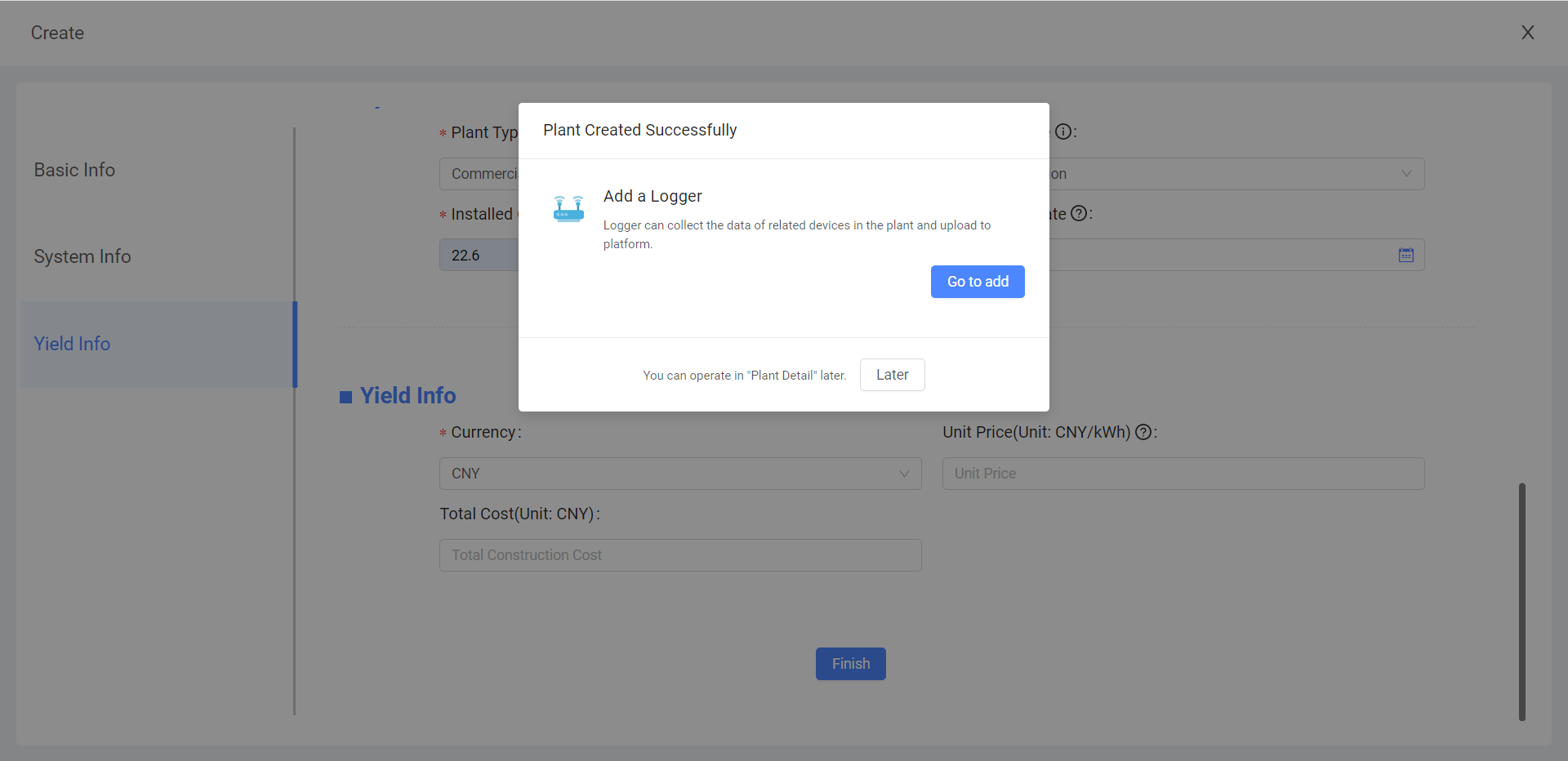Click the Finish button
Screen dimensions: 1568x761
pos(850,664)
